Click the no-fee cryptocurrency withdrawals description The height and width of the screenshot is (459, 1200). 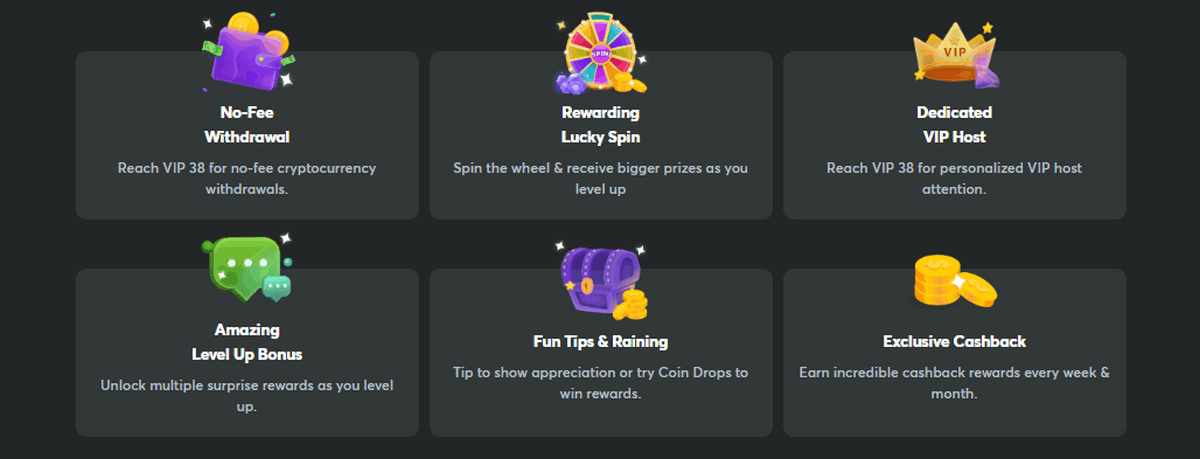click(x=247, y=178)
